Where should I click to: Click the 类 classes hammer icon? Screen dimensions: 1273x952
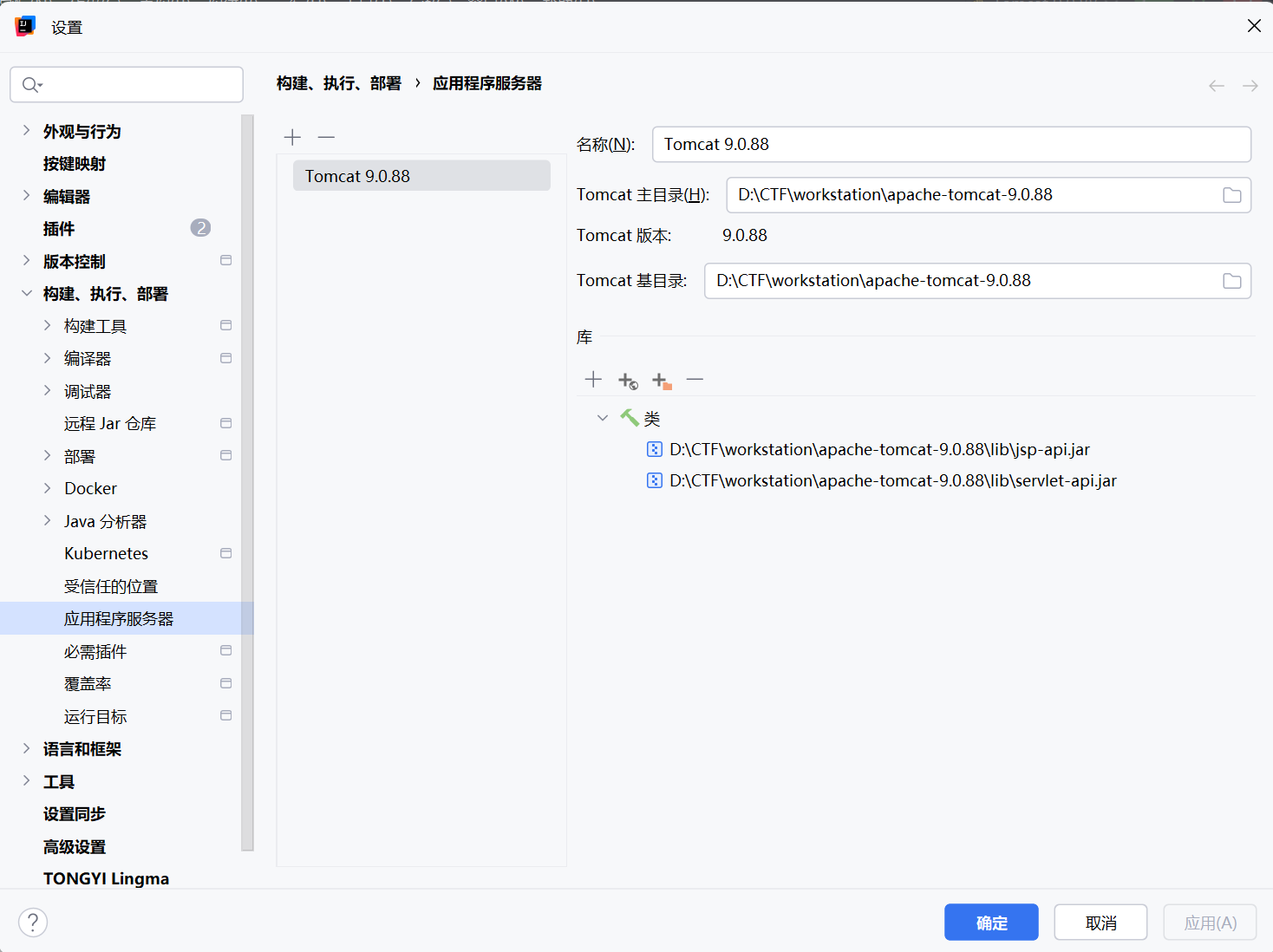point(630,418)
